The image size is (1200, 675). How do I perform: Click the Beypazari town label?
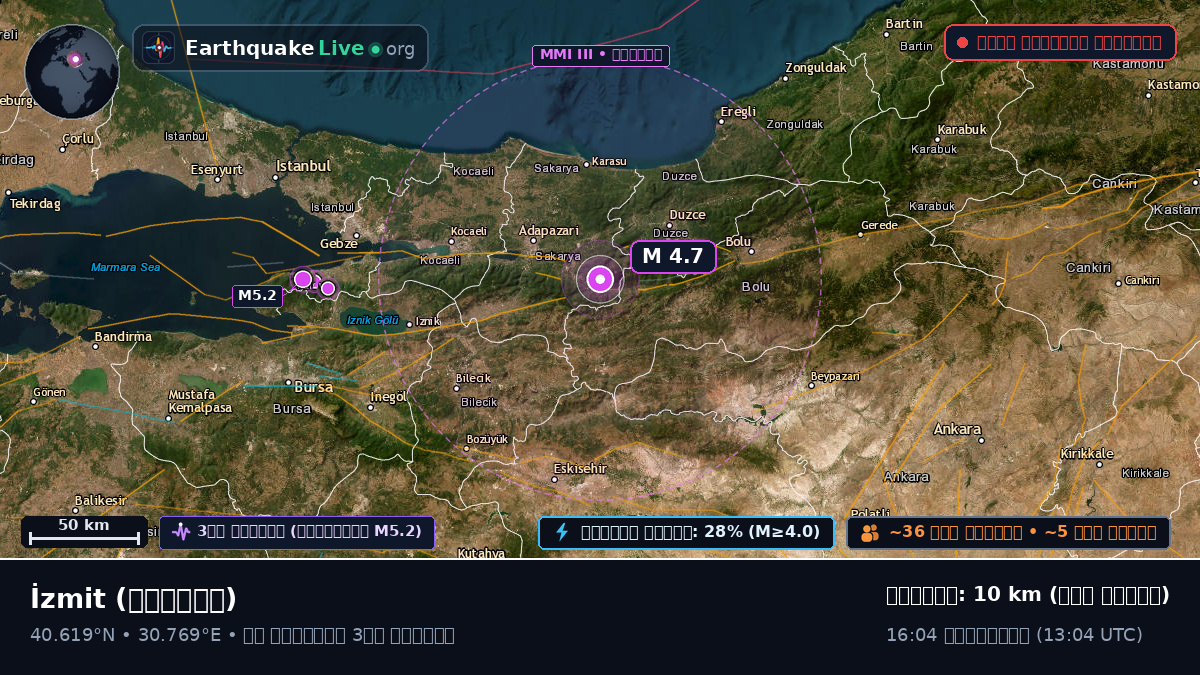tap(835, 376)
